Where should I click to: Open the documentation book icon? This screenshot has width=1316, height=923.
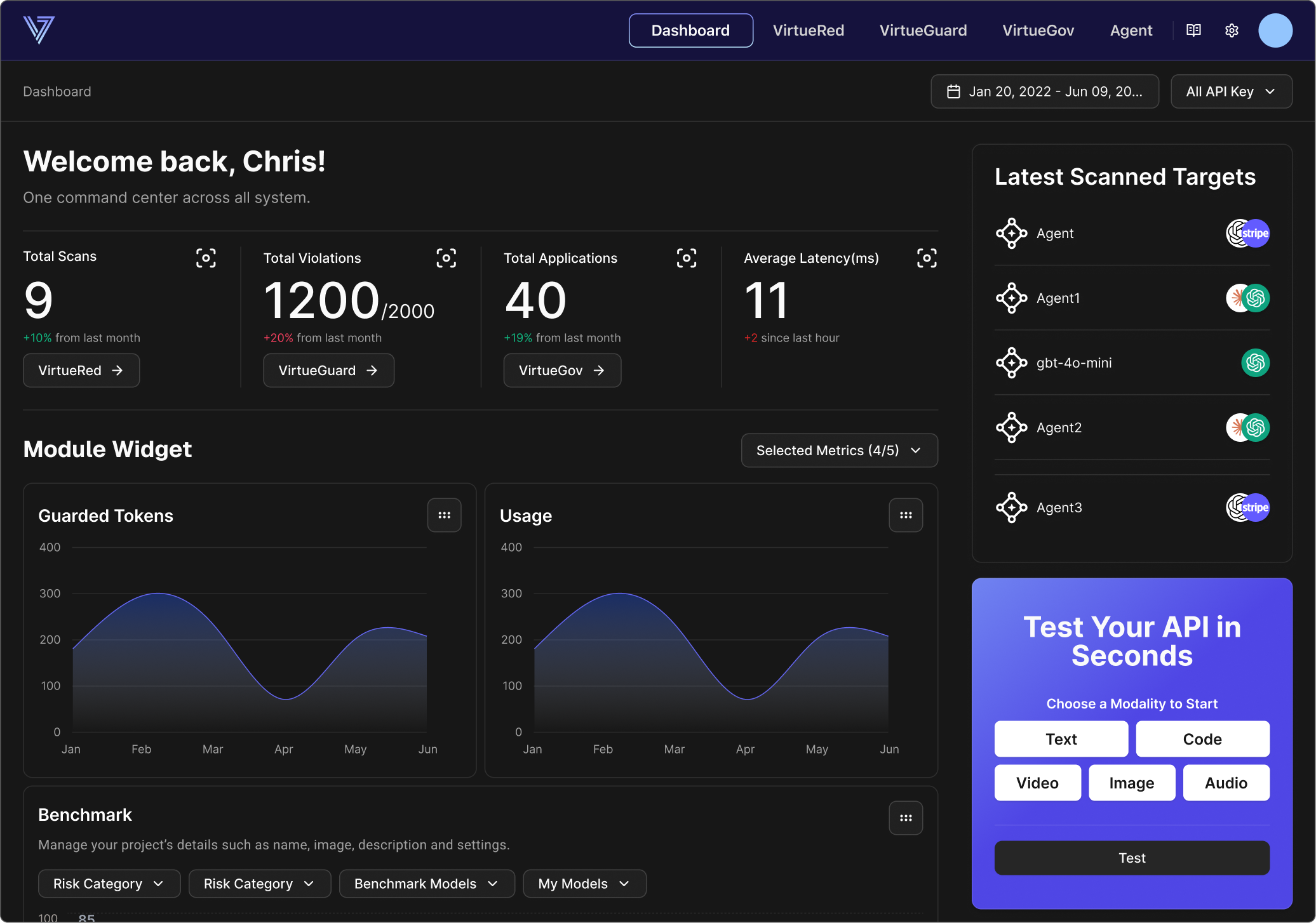pyautogui.click(x=1193, y=30)
